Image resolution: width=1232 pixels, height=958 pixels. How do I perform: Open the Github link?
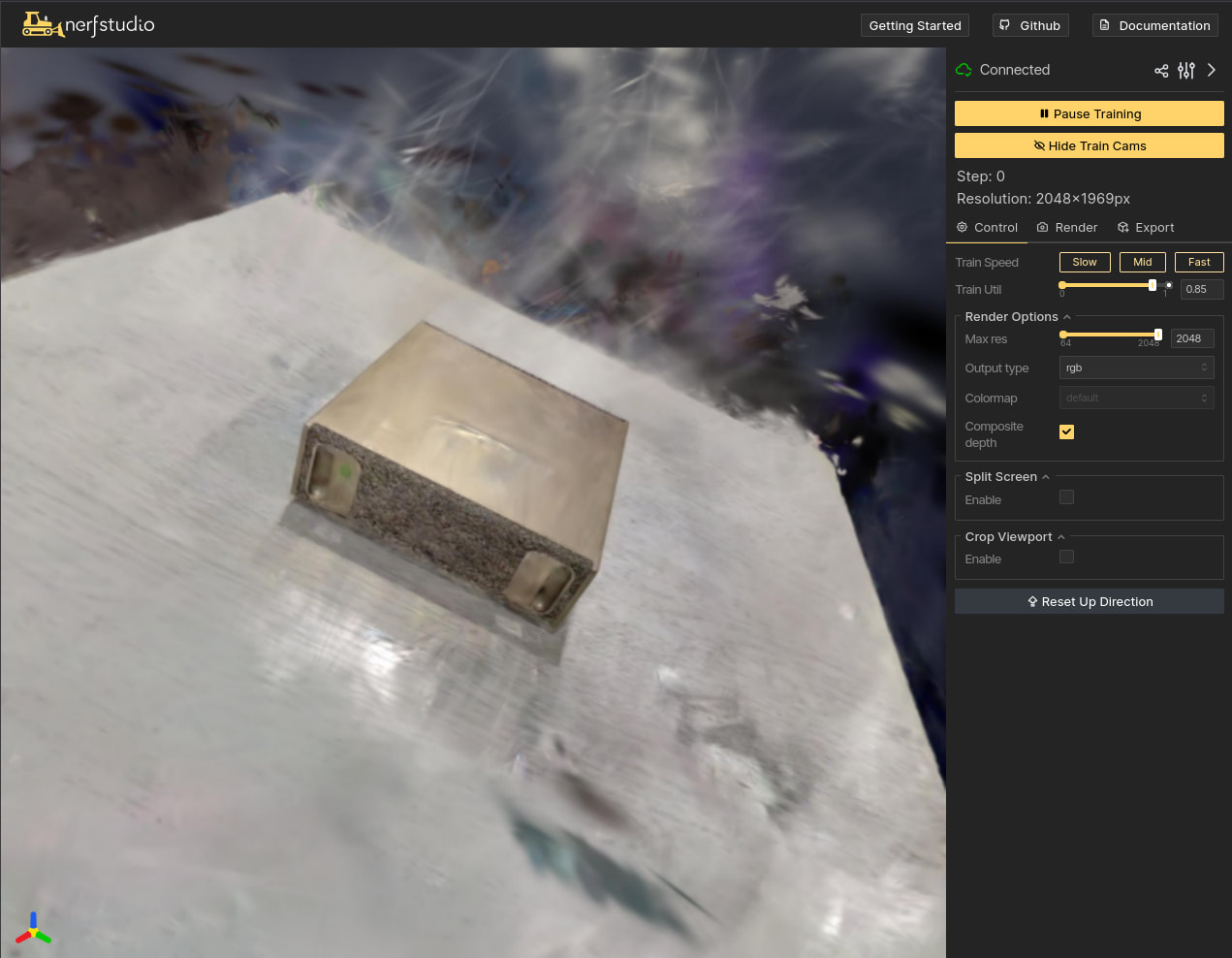pos(1030,25)
